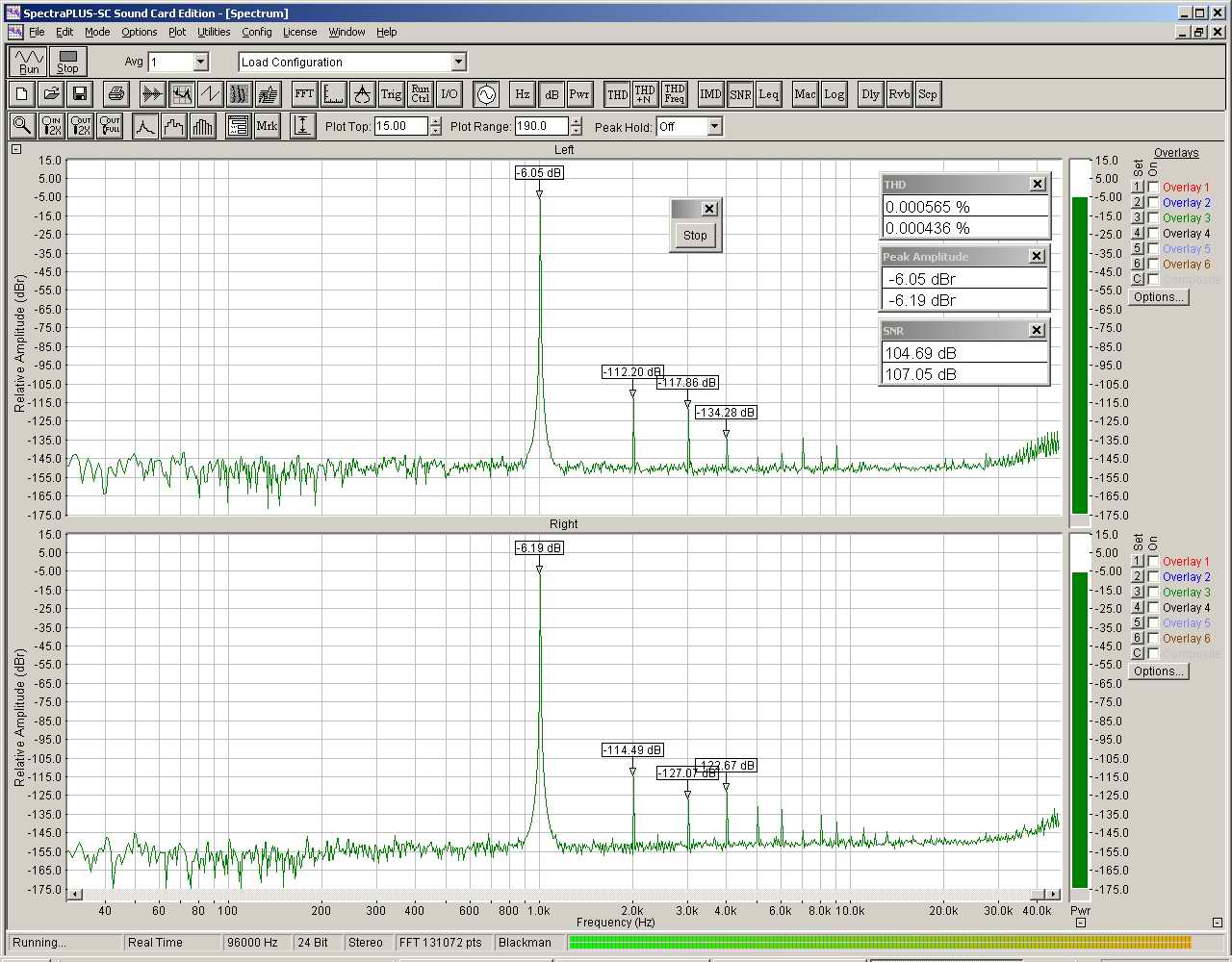Enable Overlay 2 checkbox in Right plot
The height and width of the screenshot is (962, 1232).
tap(1153, 577)
